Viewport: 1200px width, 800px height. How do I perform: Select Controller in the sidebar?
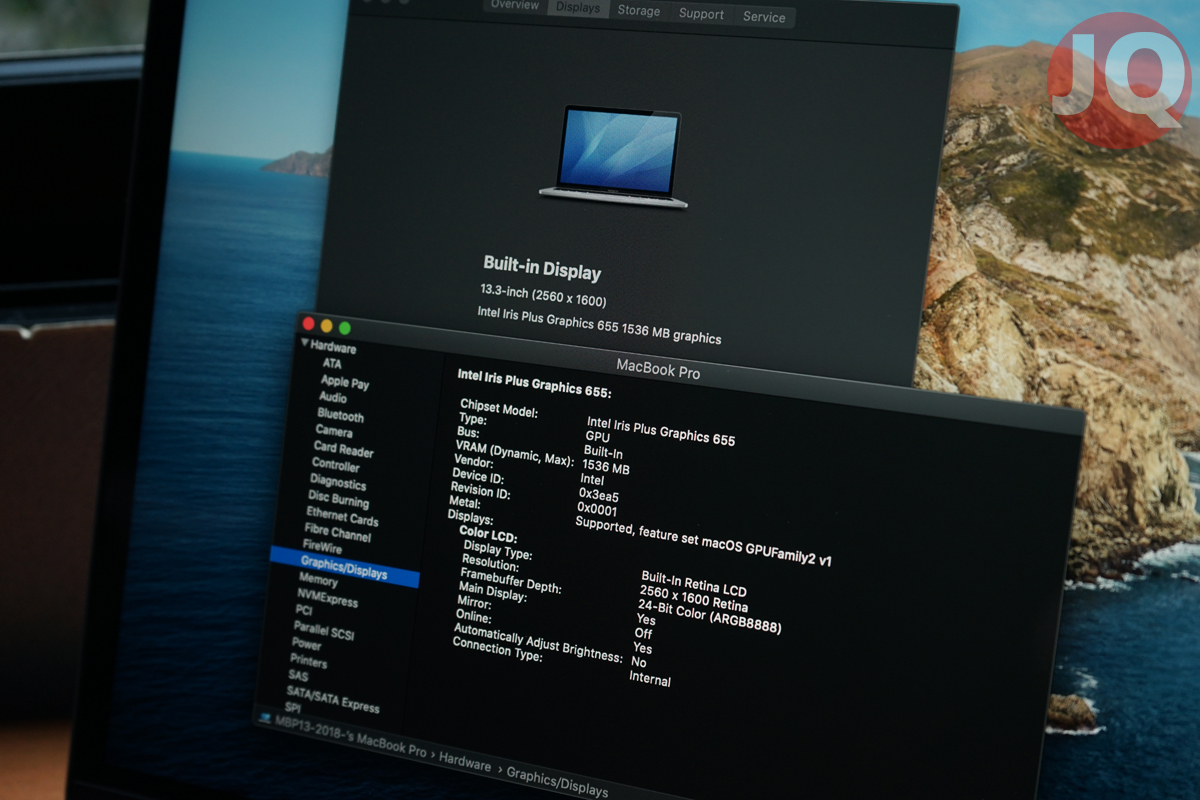pyautogui.click(x=336, y=465)
